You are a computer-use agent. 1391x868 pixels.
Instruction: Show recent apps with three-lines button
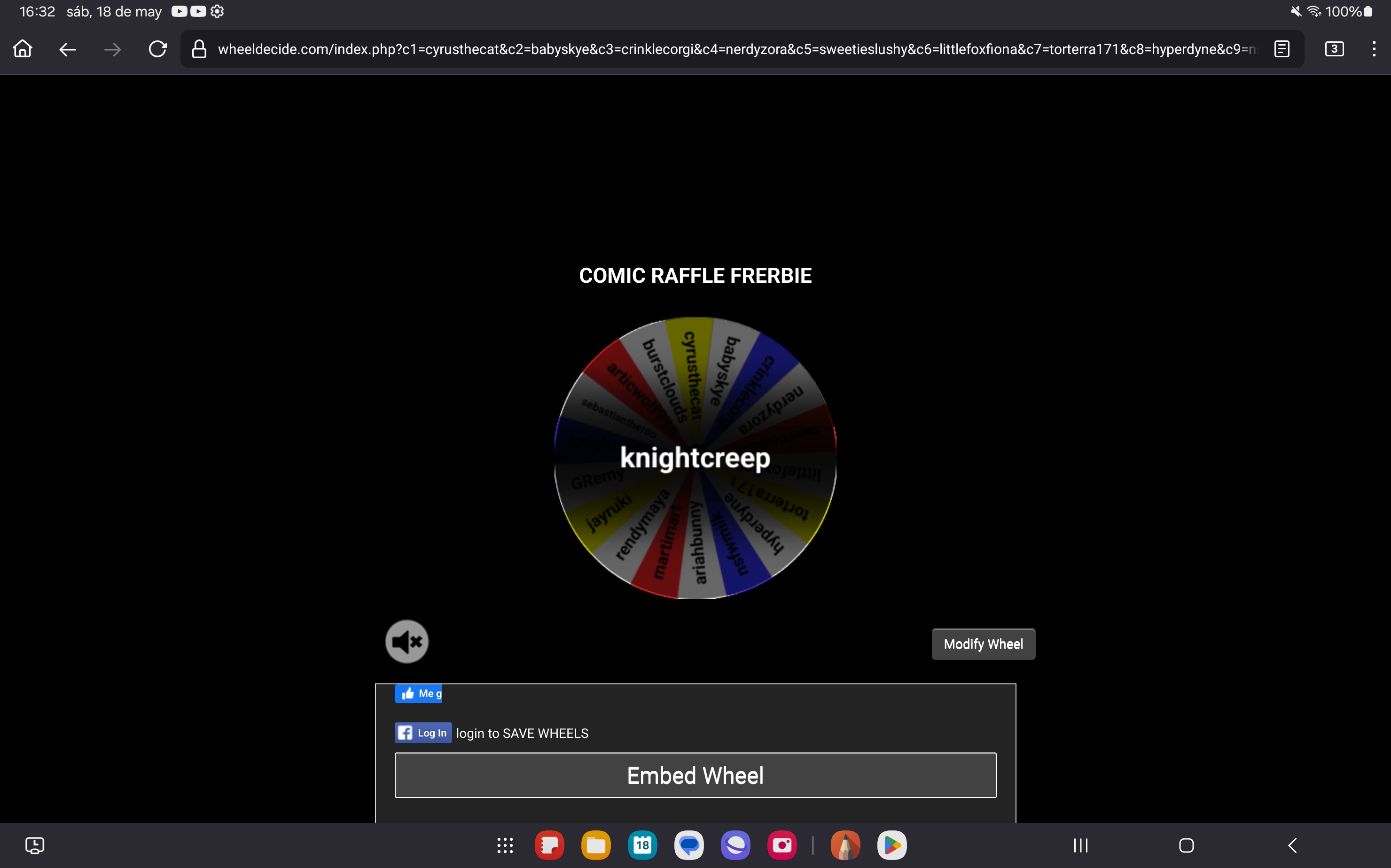(x=1081, y=845)
